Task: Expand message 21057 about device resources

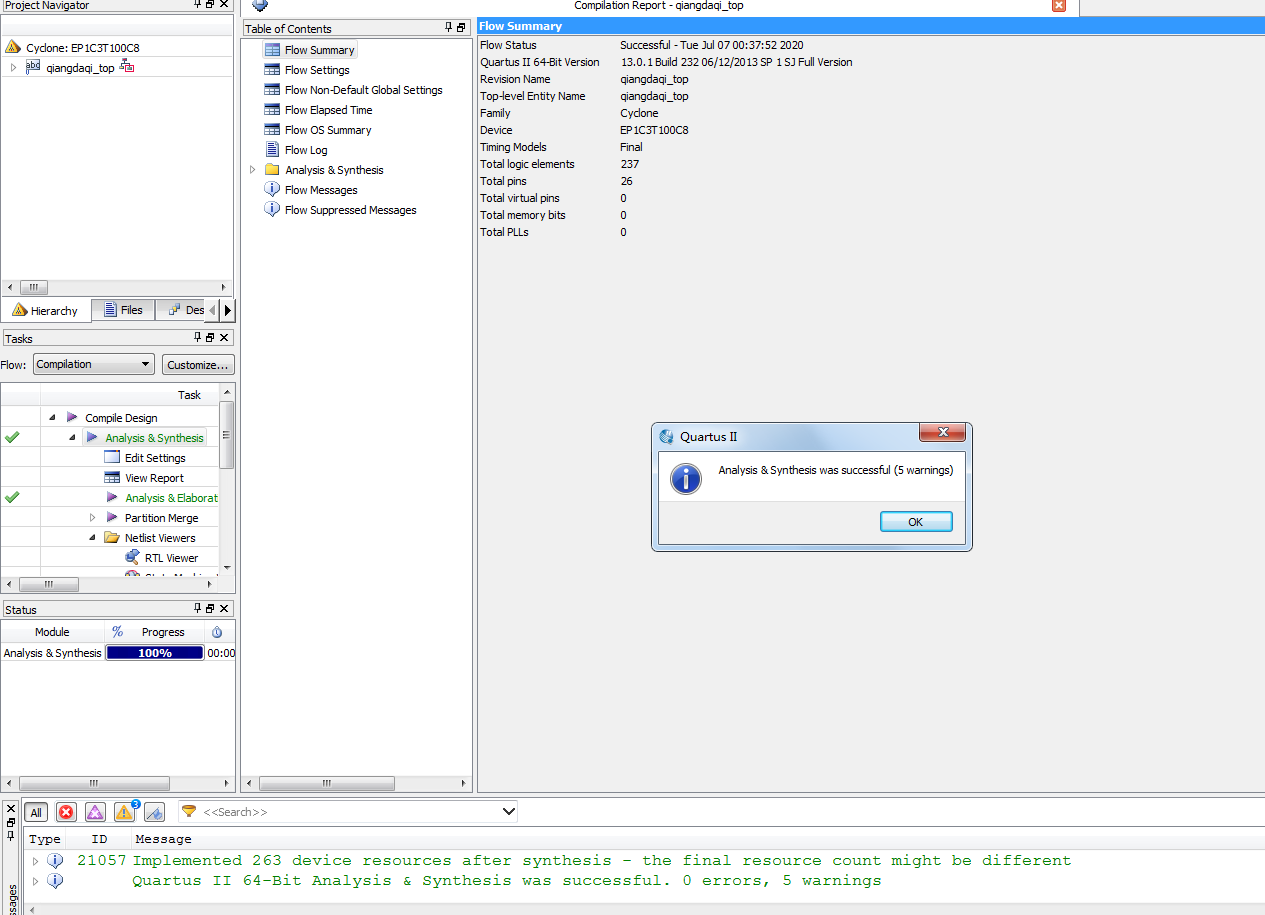Action: pyautogui.click(x=36, y=860)
